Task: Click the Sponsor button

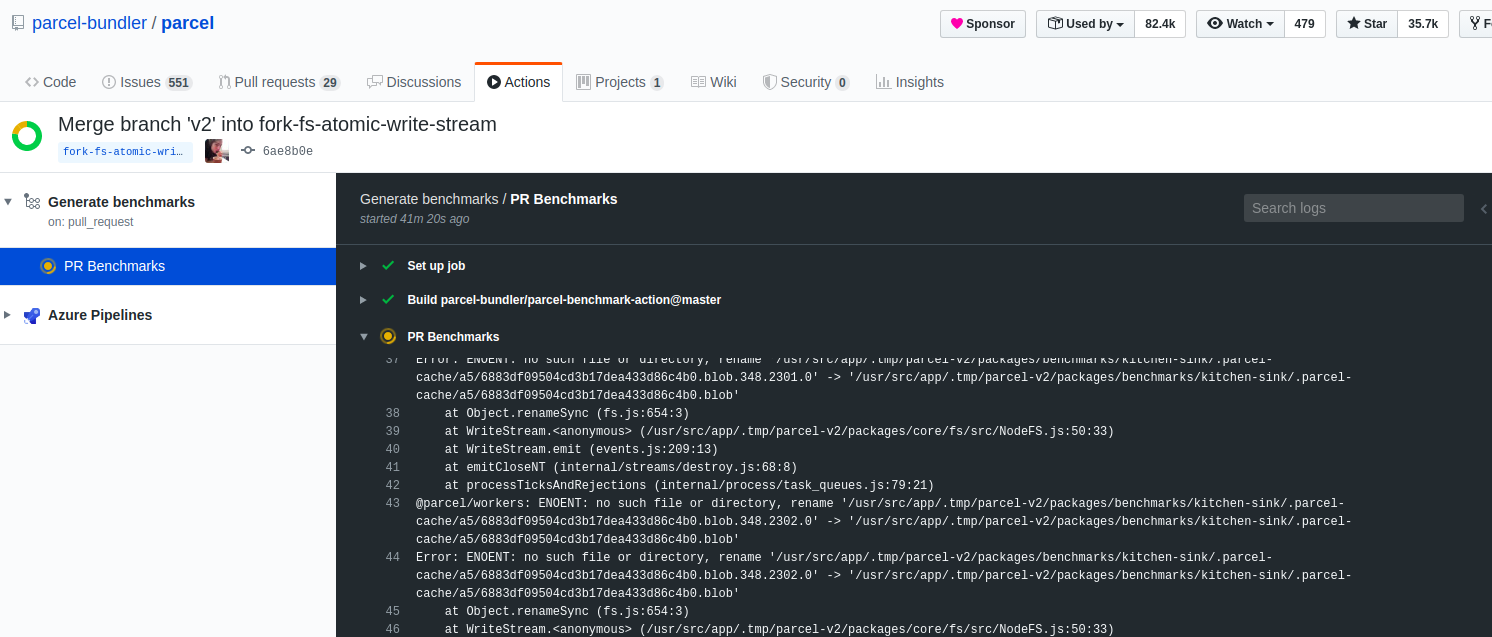Action: (x=983, y=24)
